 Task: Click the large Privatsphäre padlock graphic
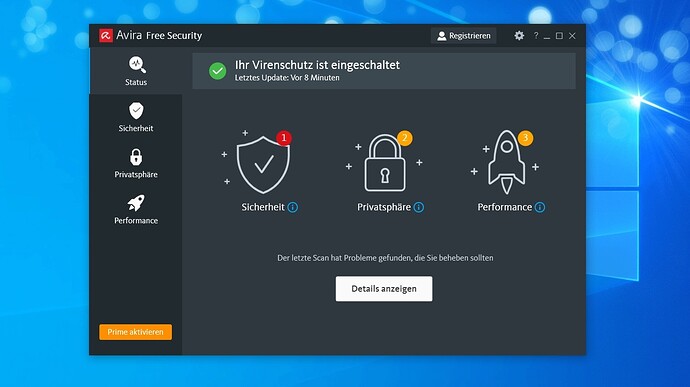click(385, 163)
